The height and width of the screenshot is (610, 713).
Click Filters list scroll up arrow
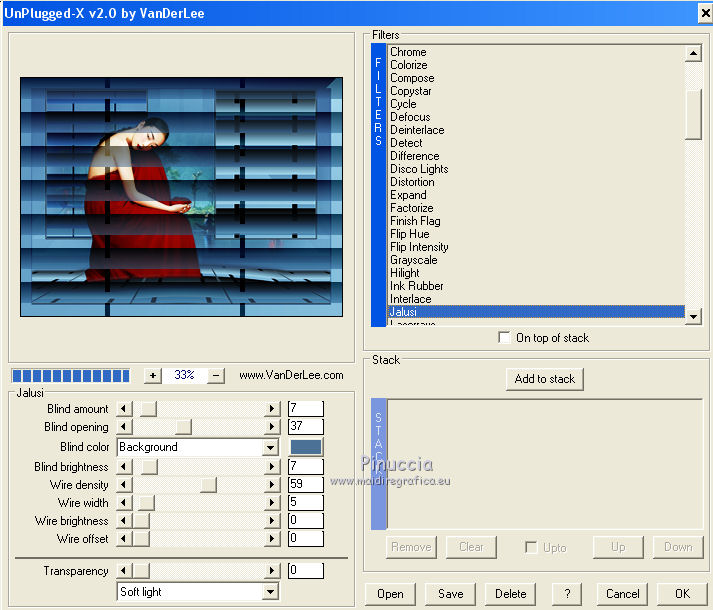pos(693,54)
